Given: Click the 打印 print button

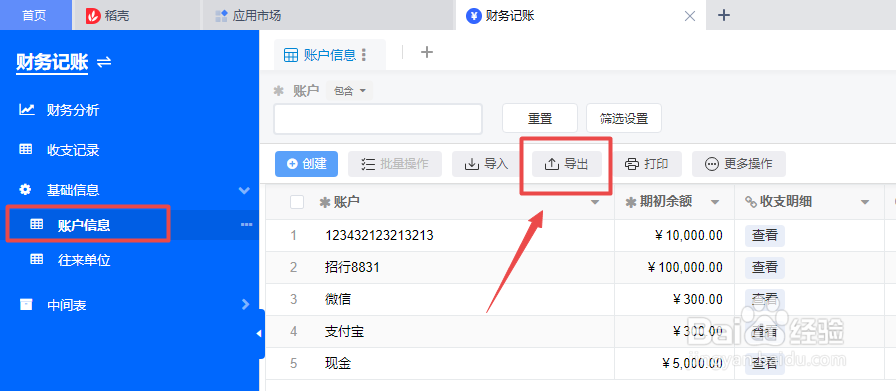Looking at the screenshot, I should pos(646,164).
